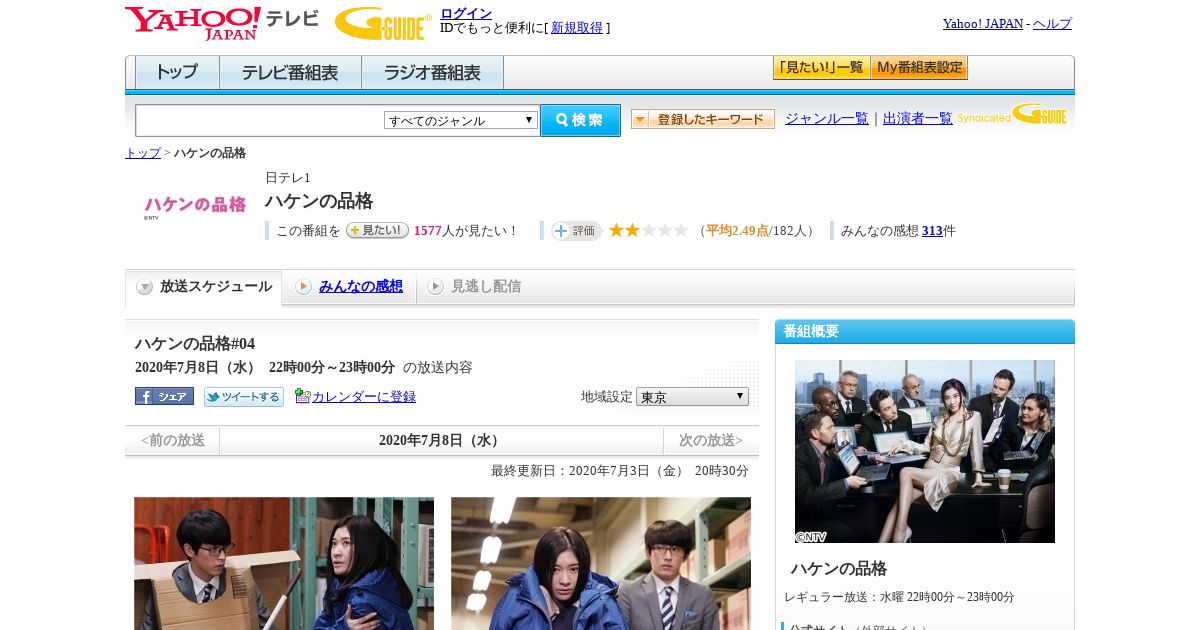Share on Facebook with シェア button
Screen dimensions: 1200x630
(x=164, y=396)
